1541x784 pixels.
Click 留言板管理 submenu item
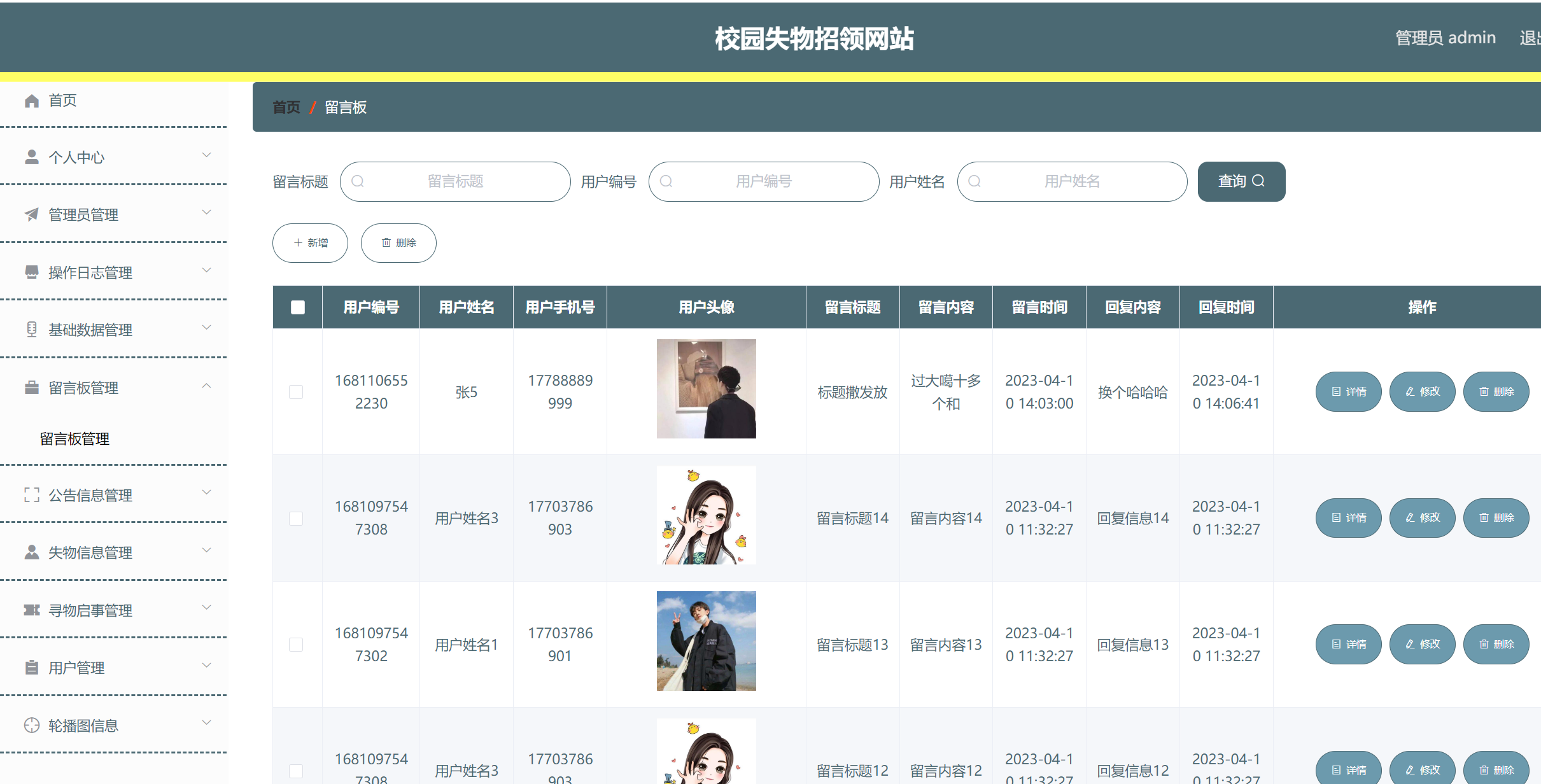coord(74,438)
